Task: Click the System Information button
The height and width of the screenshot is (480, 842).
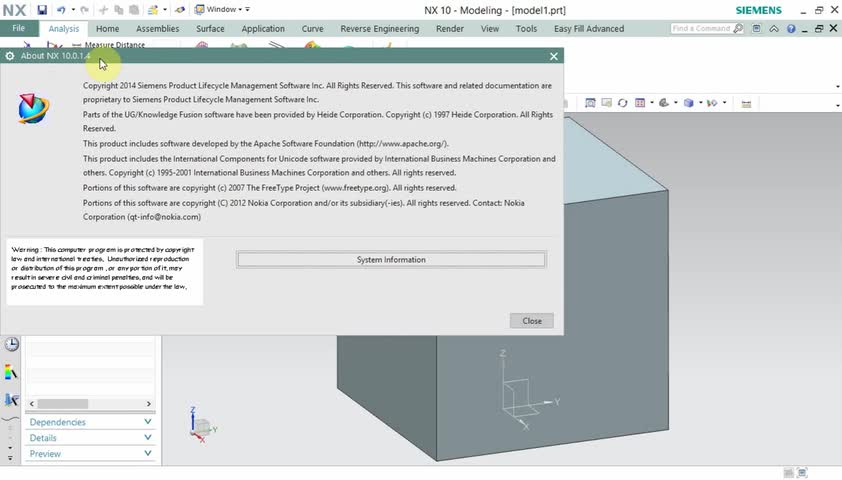Action: click(x=391, y=259)
